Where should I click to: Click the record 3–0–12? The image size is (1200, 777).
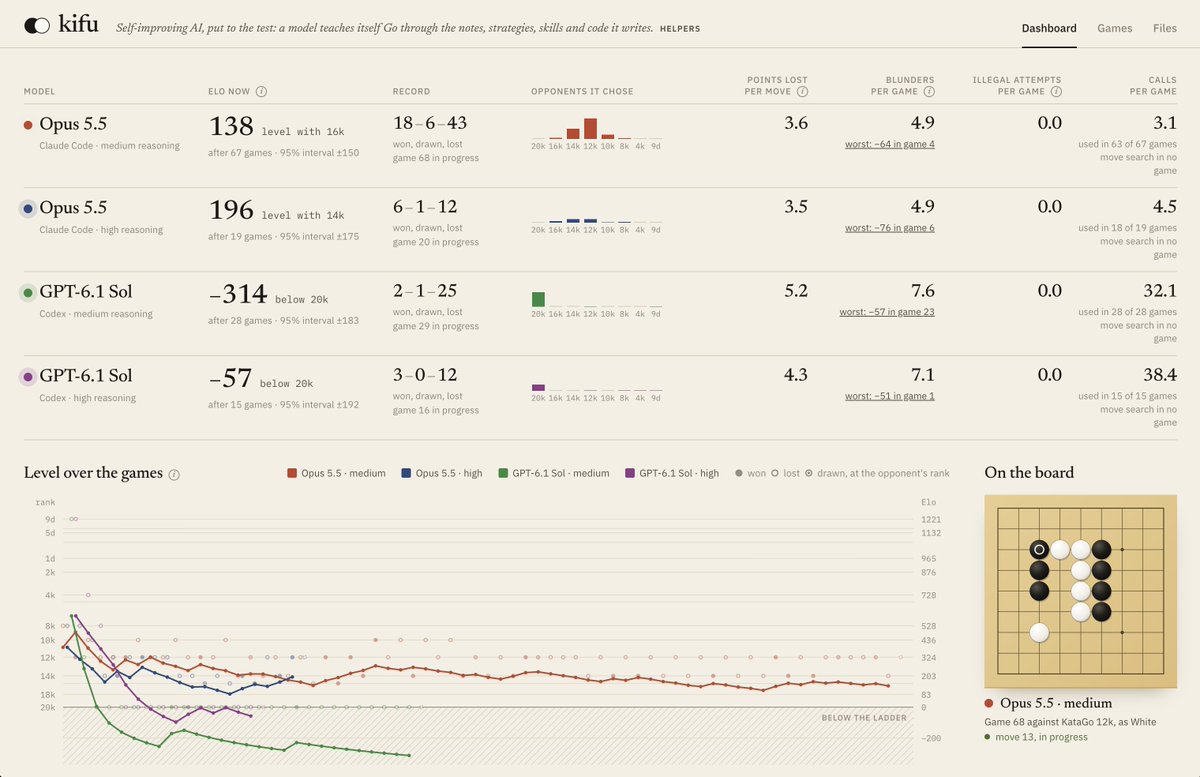pyautogui.click(x=425, y=376)
